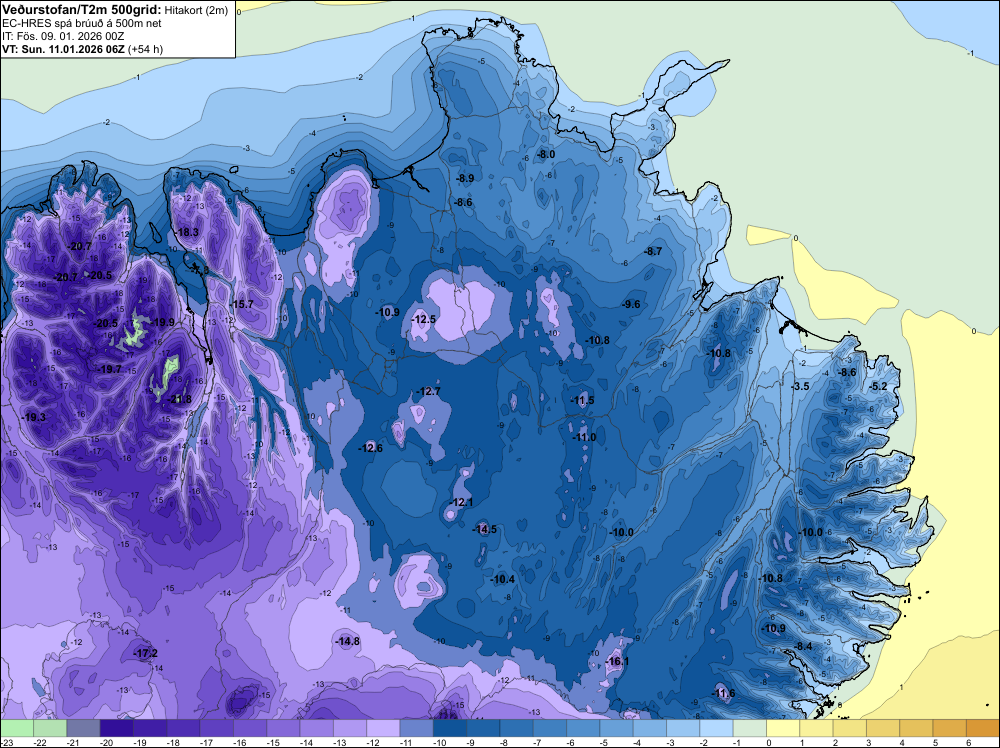
Task: Click the -19.7 temperature value
Action: [110, 369]
